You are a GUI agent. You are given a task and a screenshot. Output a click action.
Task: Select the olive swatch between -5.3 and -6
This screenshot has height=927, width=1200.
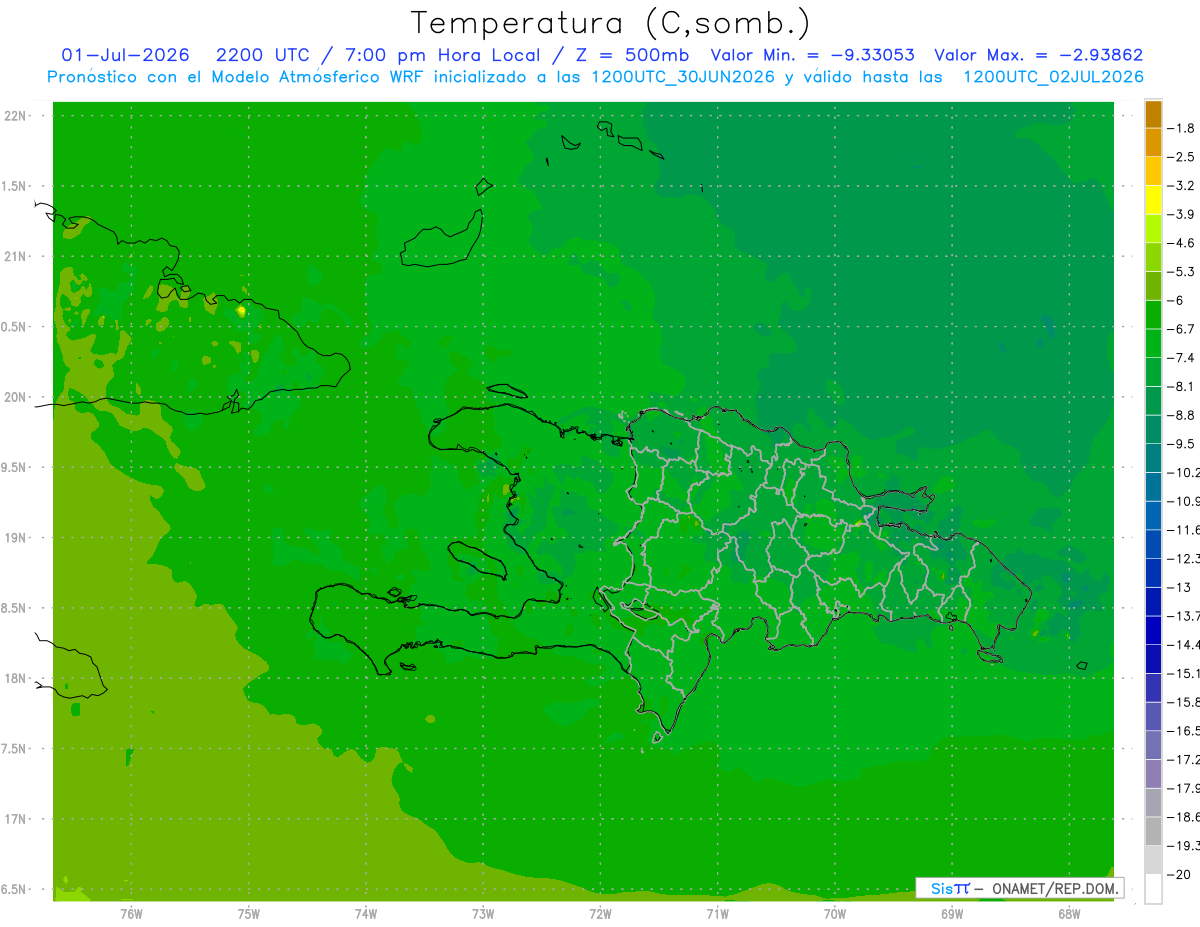[x=1153, y=286]
